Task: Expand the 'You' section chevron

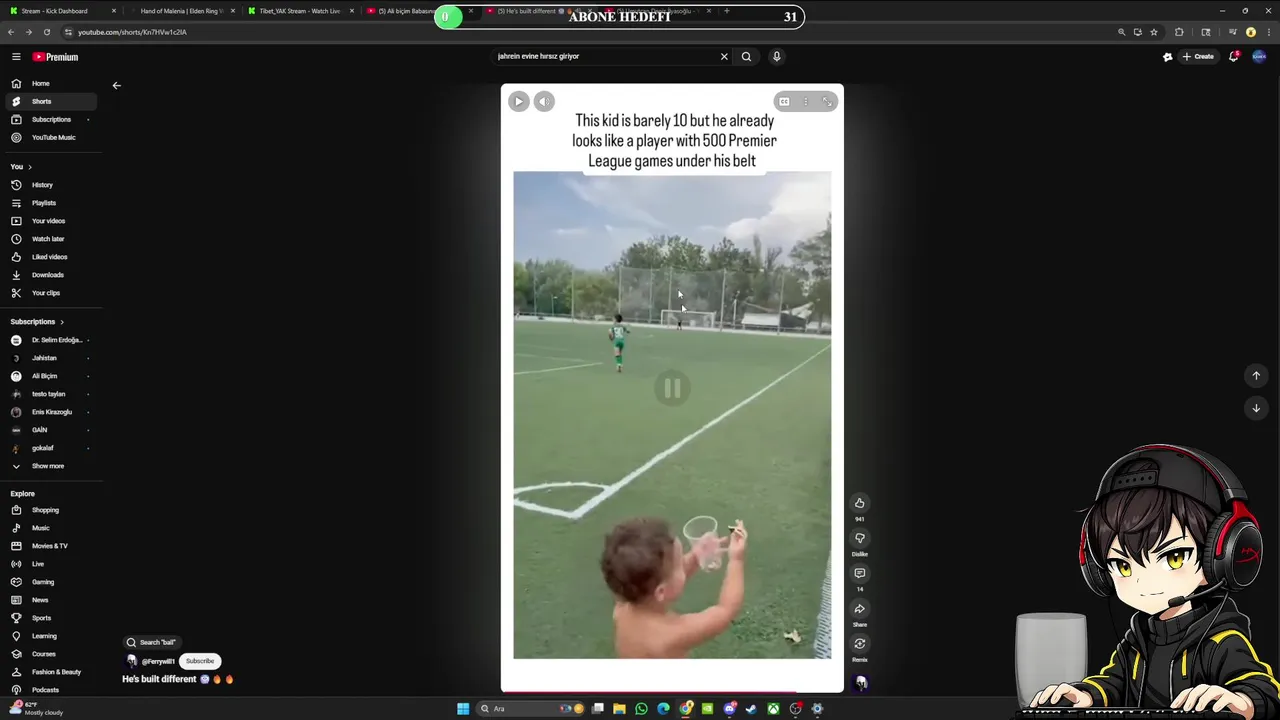Action: [x=30, y=167]
